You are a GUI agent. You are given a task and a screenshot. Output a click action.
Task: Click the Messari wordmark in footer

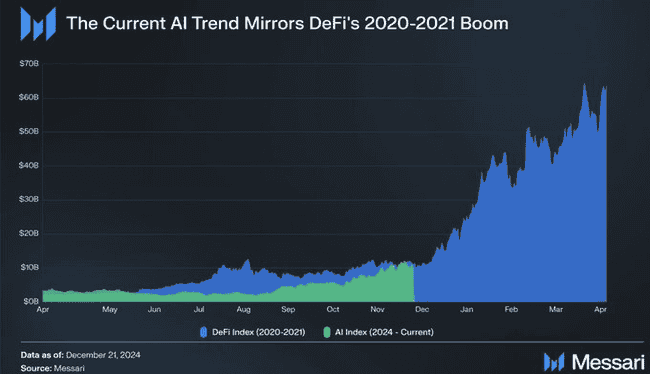pos(608,362)
